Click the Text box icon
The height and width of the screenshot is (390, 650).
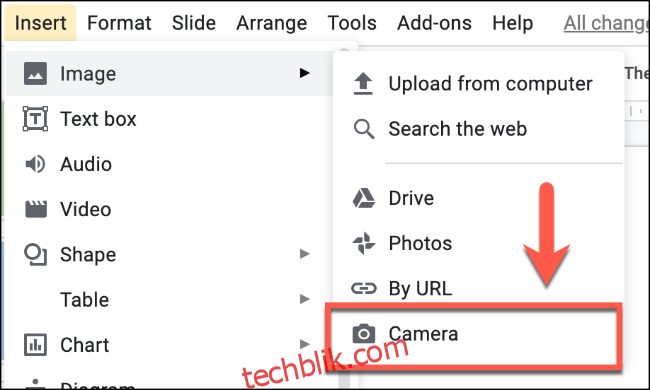point(35,119)
